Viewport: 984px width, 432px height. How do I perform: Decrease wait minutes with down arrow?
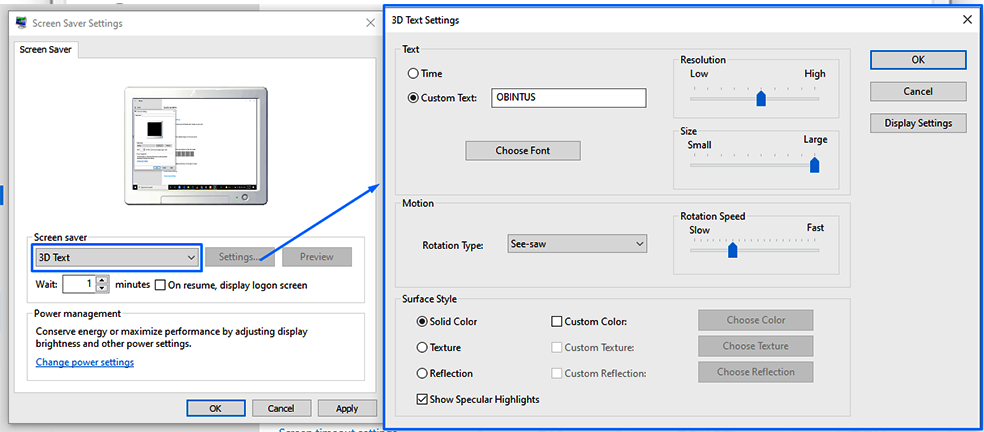(x=104, y=289)
